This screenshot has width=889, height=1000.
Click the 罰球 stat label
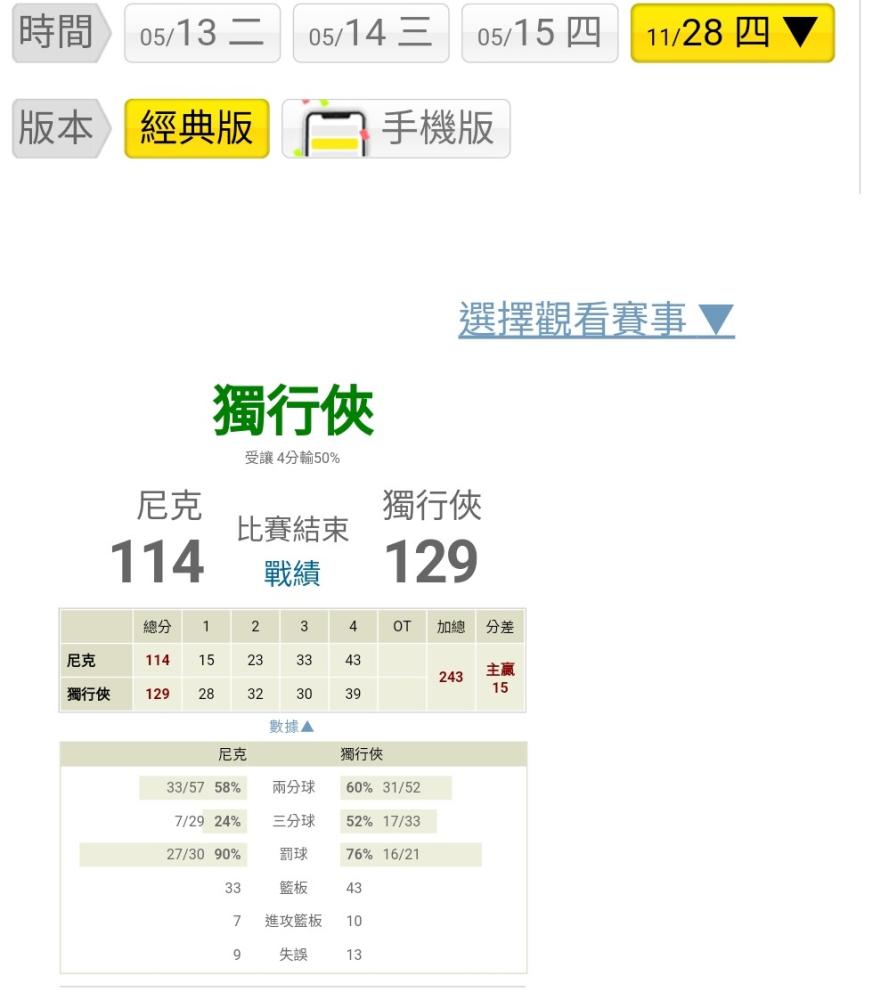(x=293, y=854)
